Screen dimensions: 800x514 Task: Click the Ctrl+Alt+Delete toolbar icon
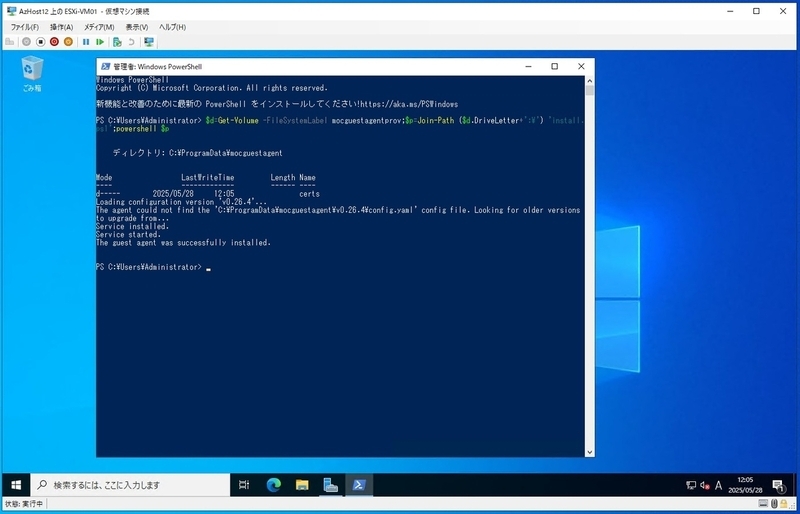pos(10,42)
